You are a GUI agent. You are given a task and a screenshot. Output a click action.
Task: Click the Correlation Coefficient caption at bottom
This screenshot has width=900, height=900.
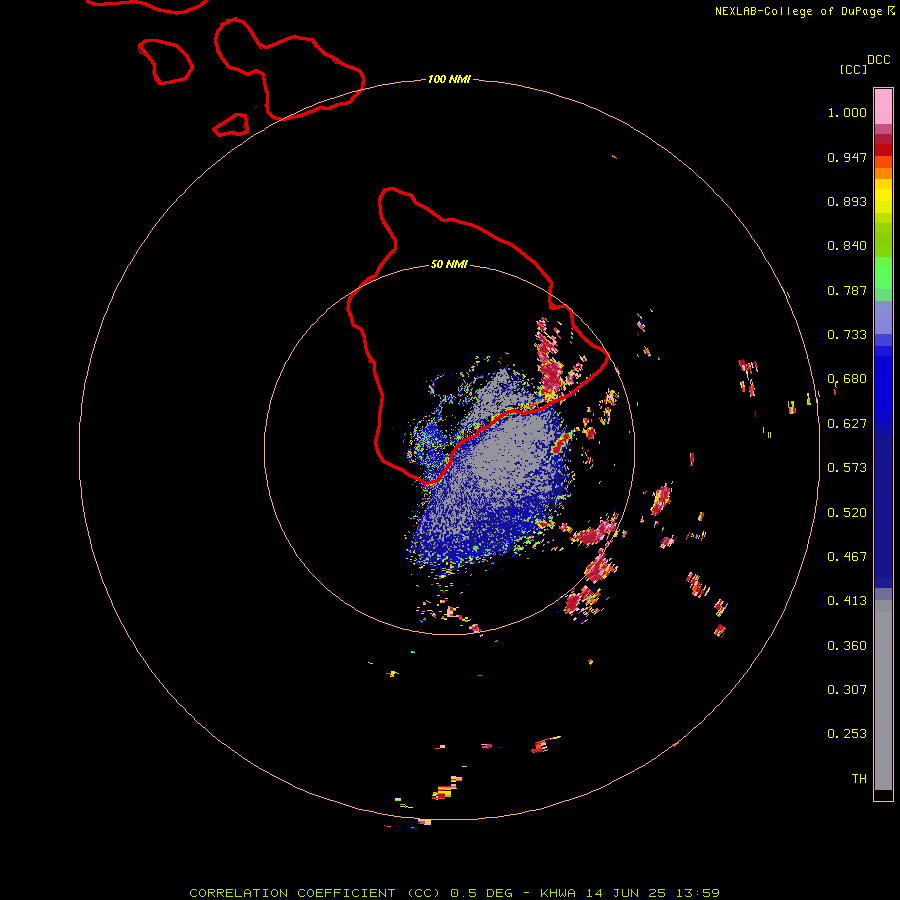click(x=454, y=893)
